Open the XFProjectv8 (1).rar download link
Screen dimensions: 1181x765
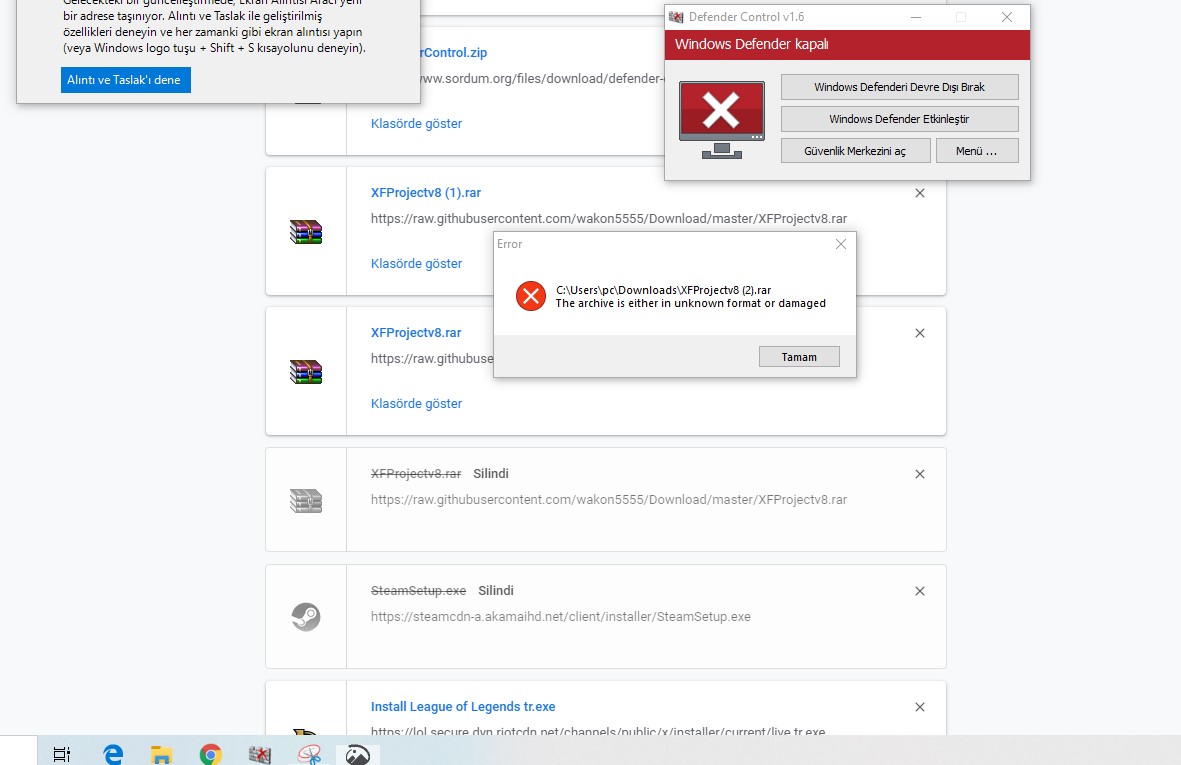[426, 193]
